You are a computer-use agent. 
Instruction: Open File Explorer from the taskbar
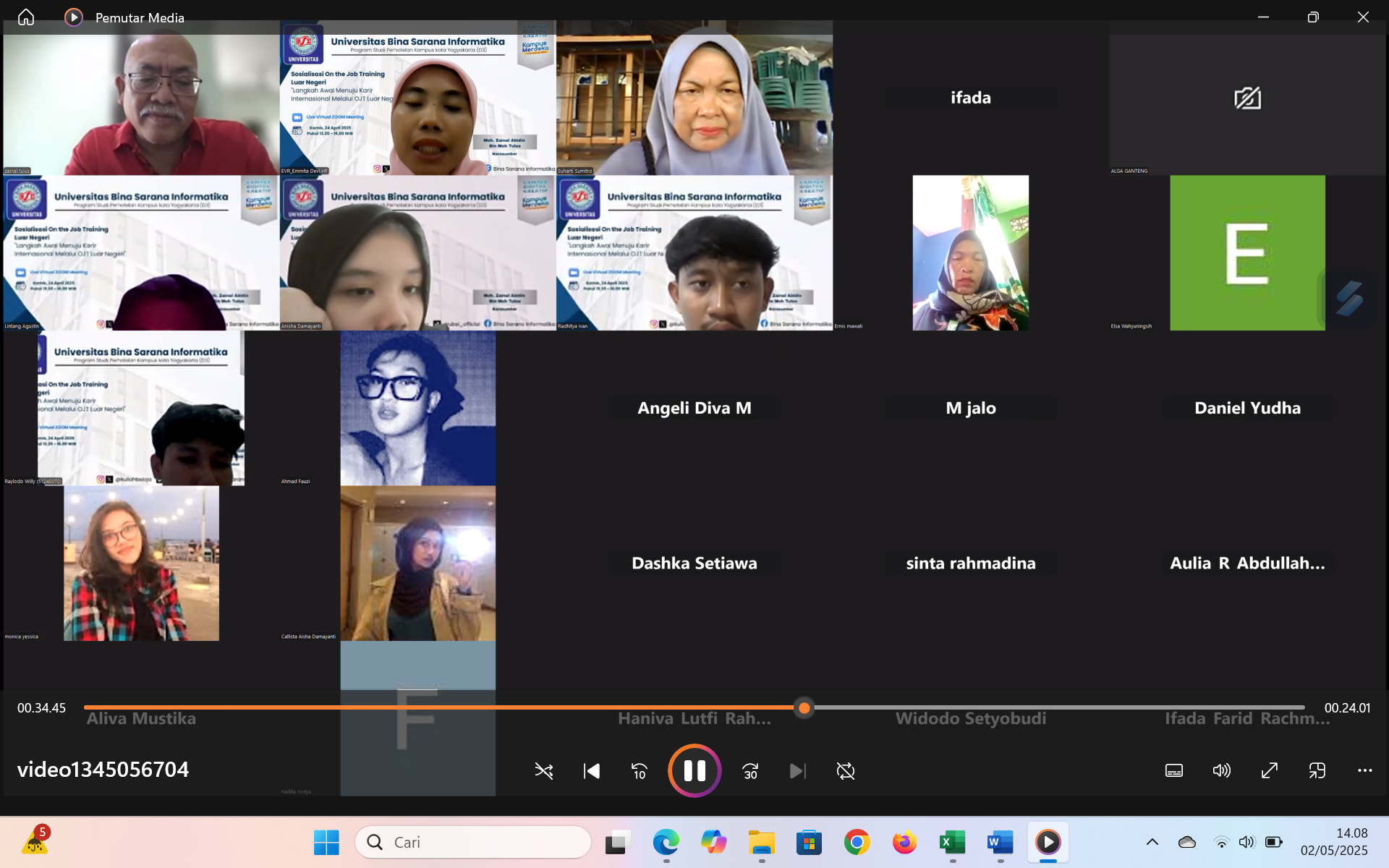click(761, 842)
